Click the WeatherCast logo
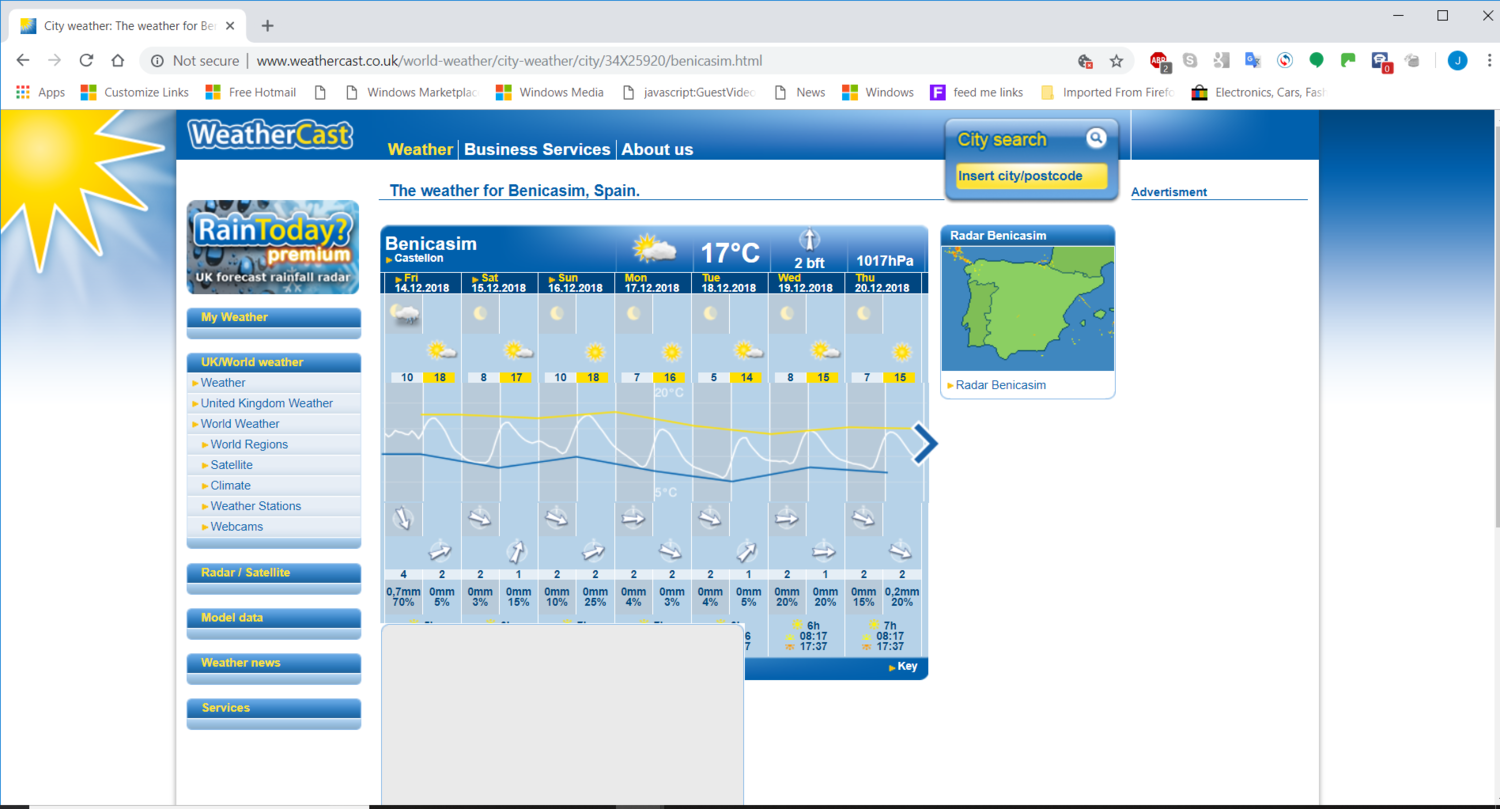Screen dimensions: 1500x809 click(x=270, y=134)
